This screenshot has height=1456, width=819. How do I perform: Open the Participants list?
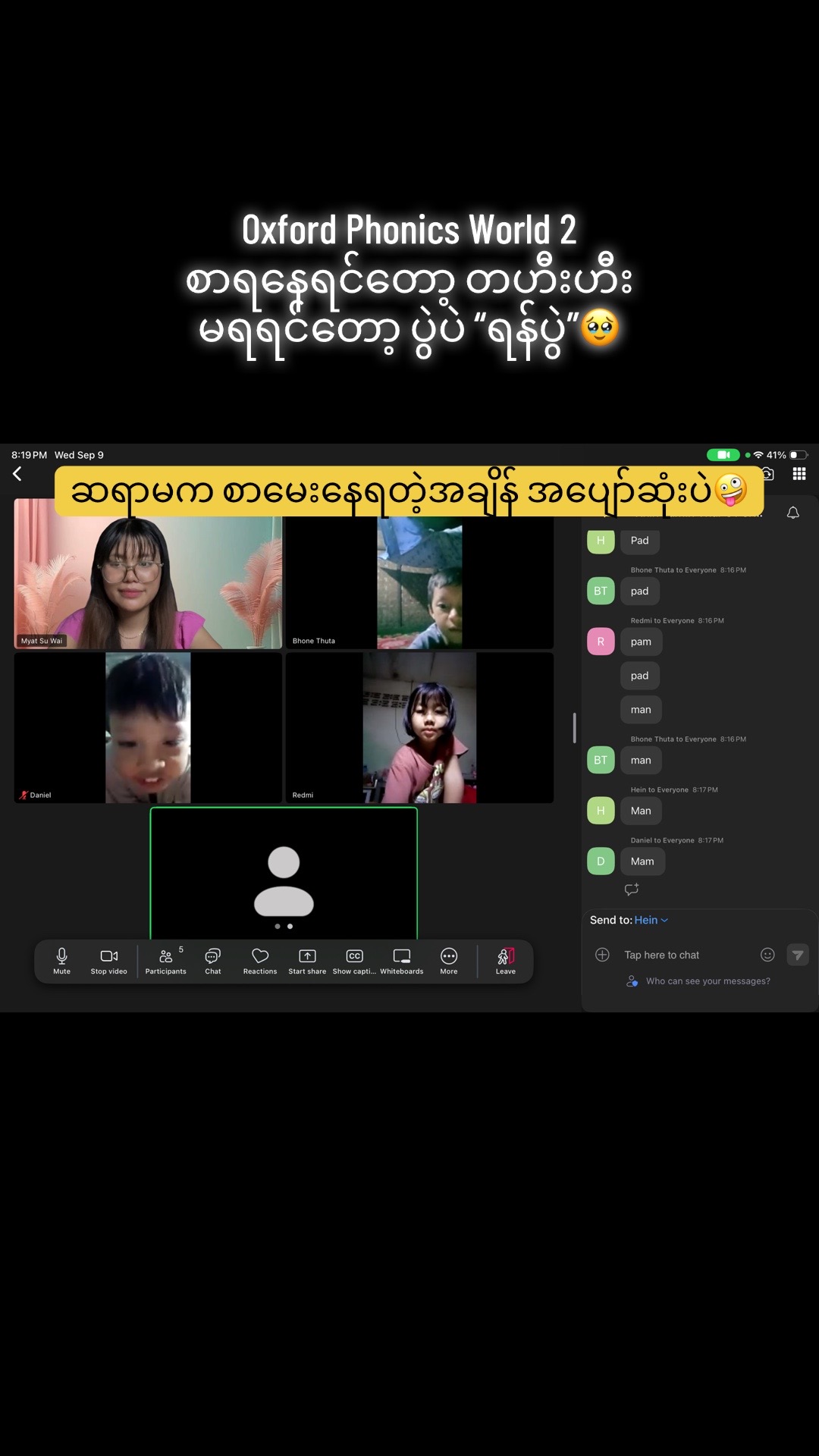pos(165,961)
